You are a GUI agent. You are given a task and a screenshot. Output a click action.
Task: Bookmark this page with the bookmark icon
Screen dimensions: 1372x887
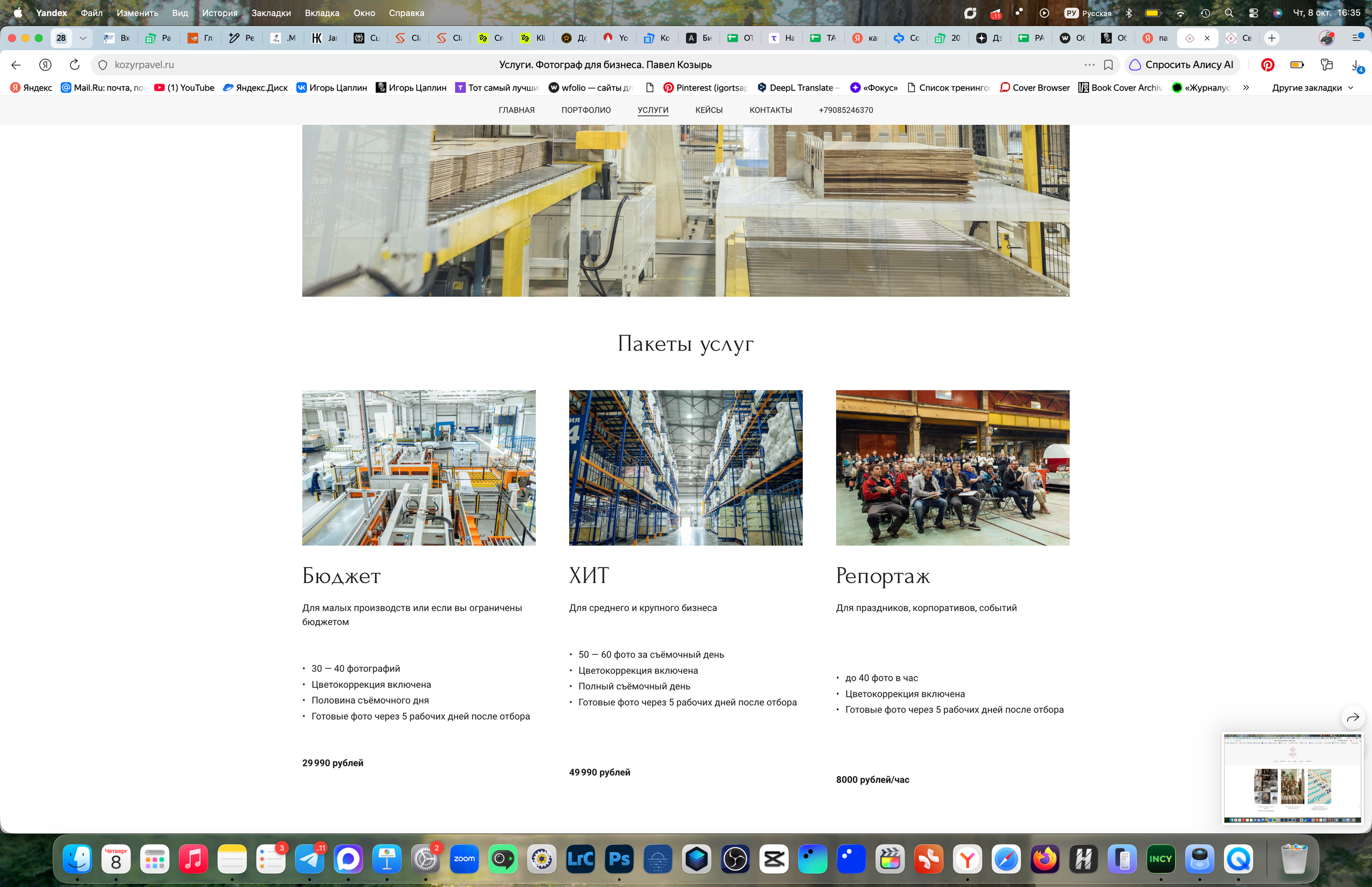1108,64
